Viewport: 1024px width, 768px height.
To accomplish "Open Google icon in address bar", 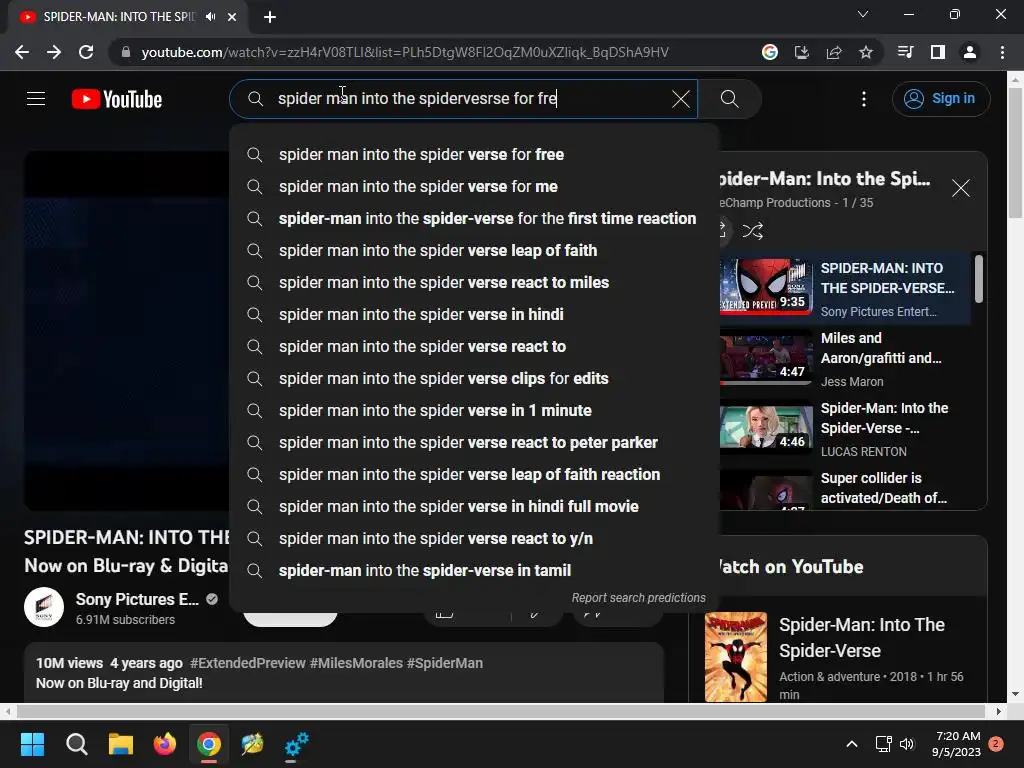I will click(769, 52).
